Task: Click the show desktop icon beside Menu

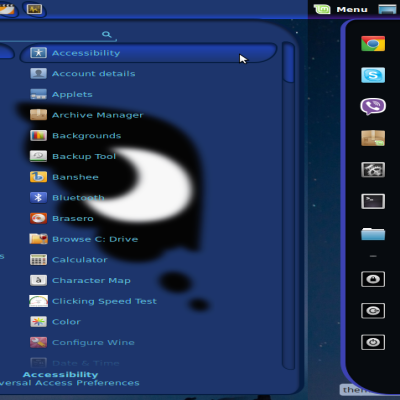Action: pos(387,9)
